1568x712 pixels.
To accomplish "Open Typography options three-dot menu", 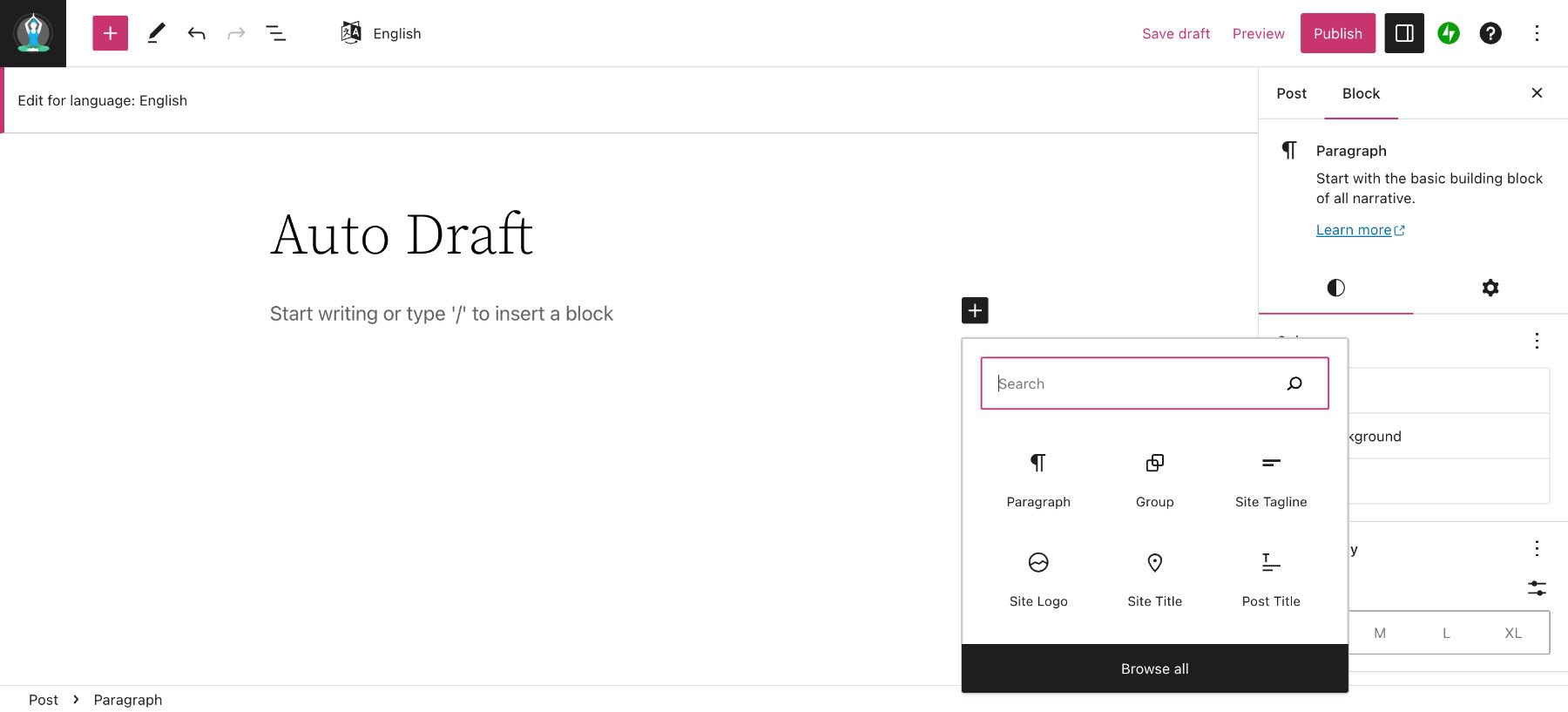I will (1536, 548).
